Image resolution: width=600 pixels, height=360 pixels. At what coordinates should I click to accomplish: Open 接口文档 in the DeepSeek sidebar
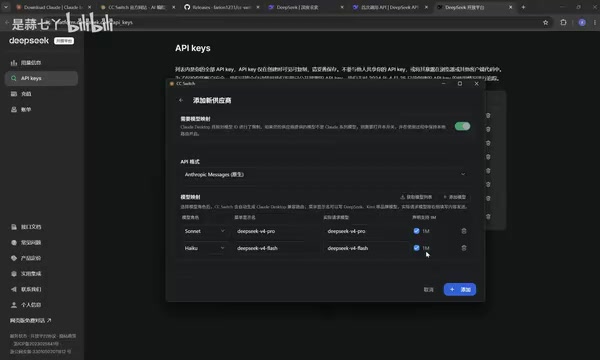point(41,227)
